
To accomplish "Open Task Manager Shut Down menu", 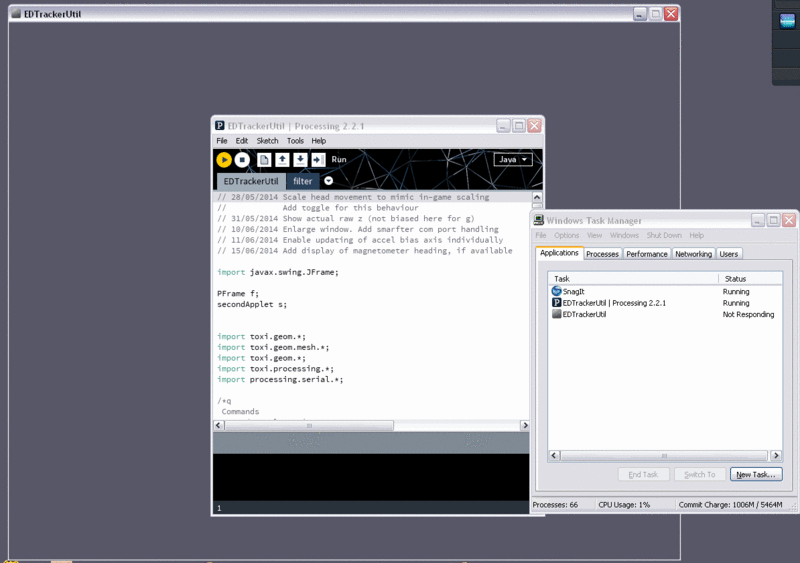I will 664,235.
